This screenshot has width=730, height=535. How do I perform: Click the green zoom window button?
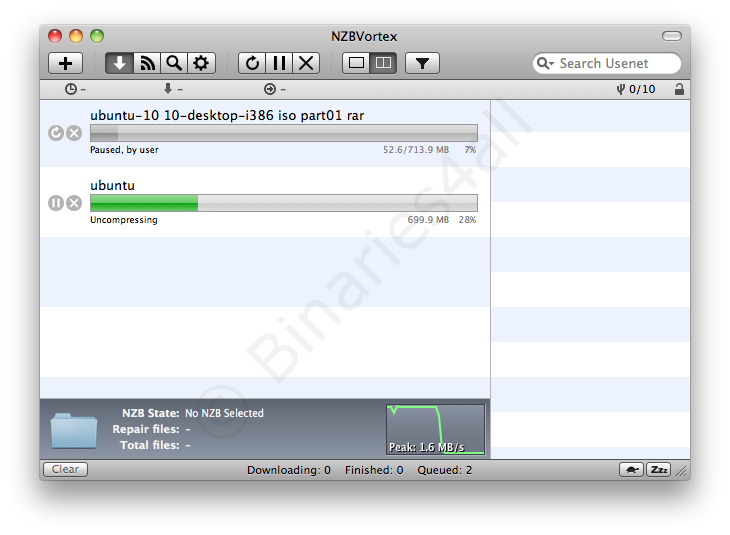[97, 36]
